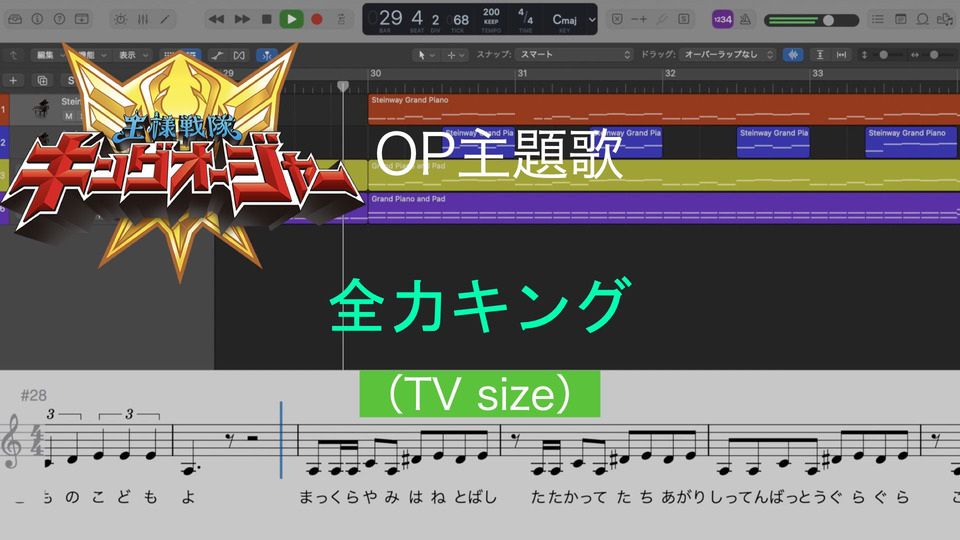The image size is (960, 540).
Task: Open the スマート snap dropdown
Action: coord(574,54)
